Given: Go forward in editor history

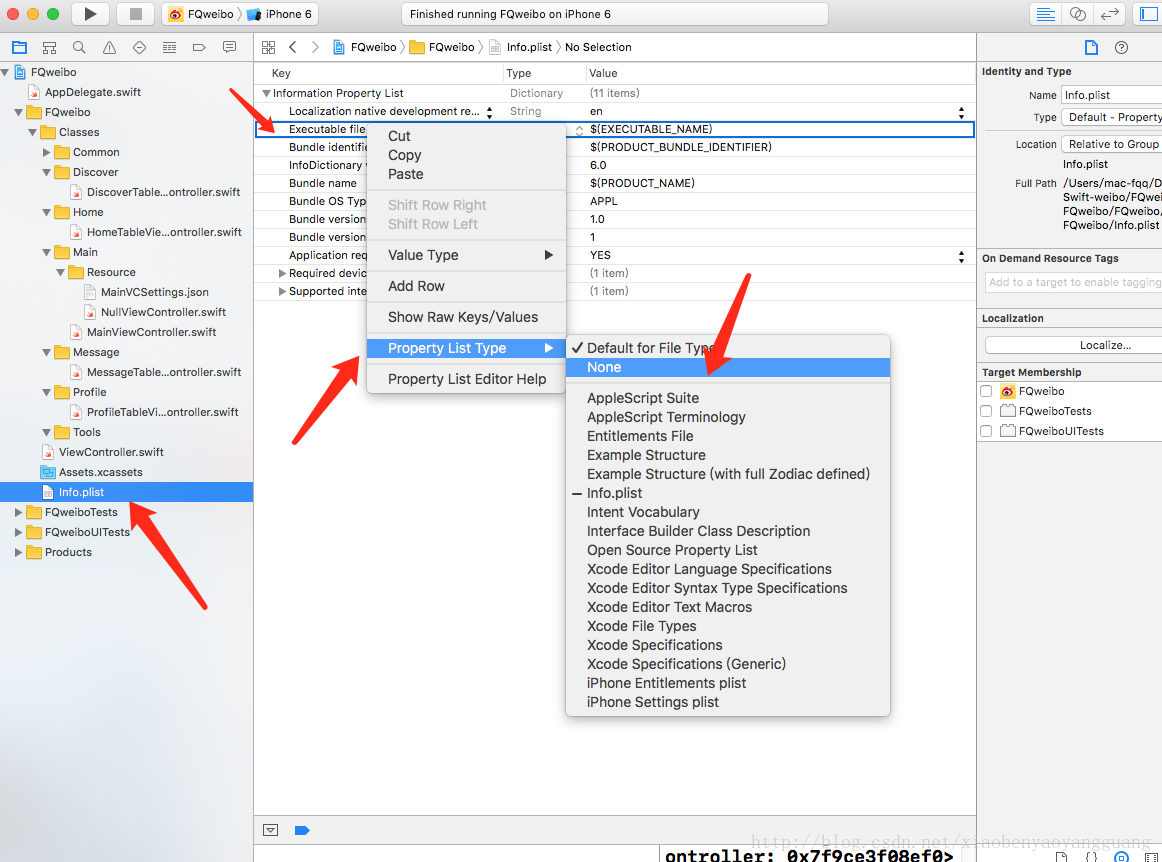Looking at the screenshot, I should tap(315, 47).
